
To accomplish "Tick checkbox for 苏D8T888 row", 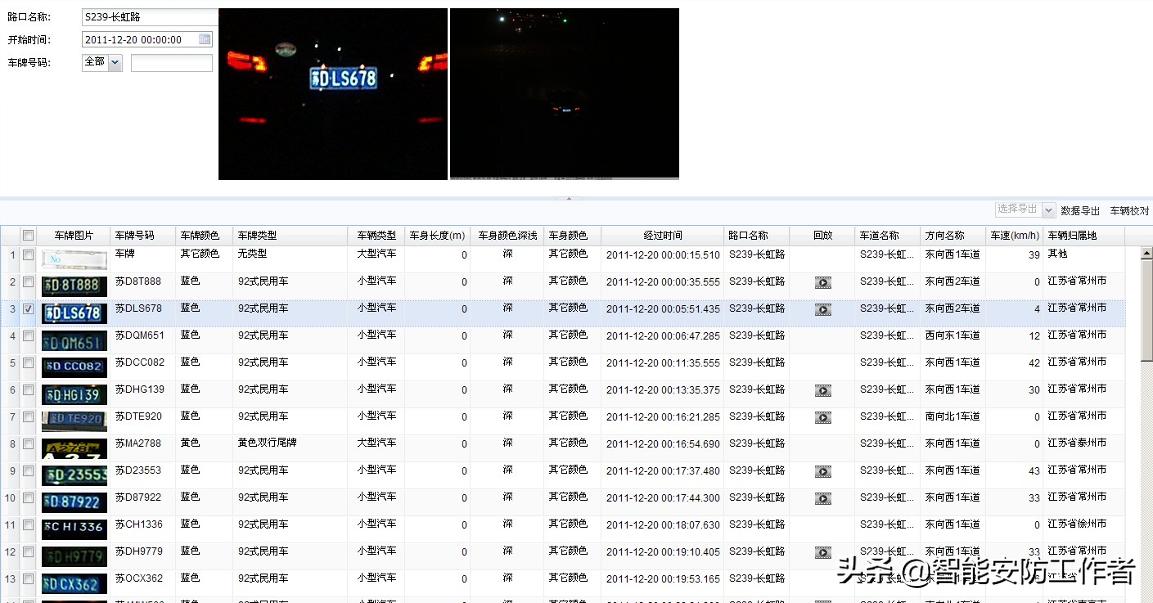I will point(28,282).
